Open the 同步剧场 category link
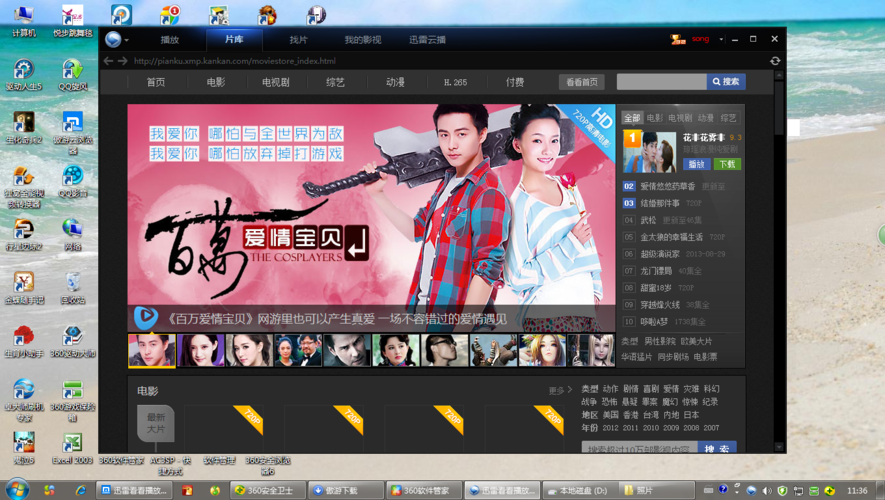Screen dimensions: 885x500 [673, 357]
